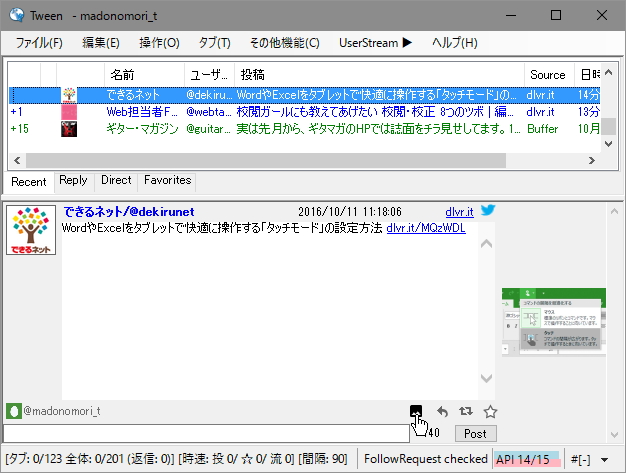Image resolution: width=626 pixels, height=473 pixels.
Task: Click the reply arrow icon
Action: click(442, 411)
